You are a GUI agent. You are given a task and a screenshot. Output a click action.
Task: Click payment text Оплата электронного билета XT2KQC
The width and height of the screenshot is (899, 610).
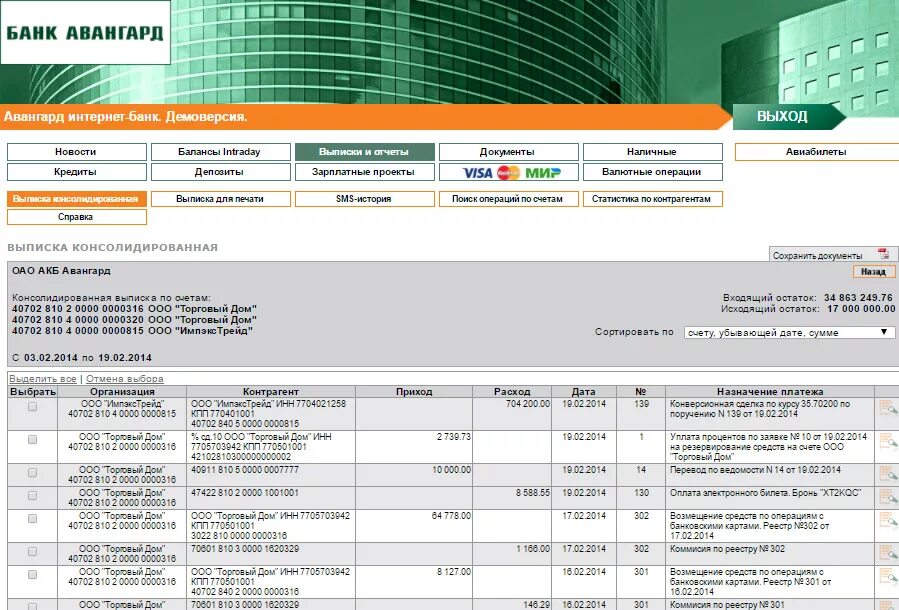point(765,492)
